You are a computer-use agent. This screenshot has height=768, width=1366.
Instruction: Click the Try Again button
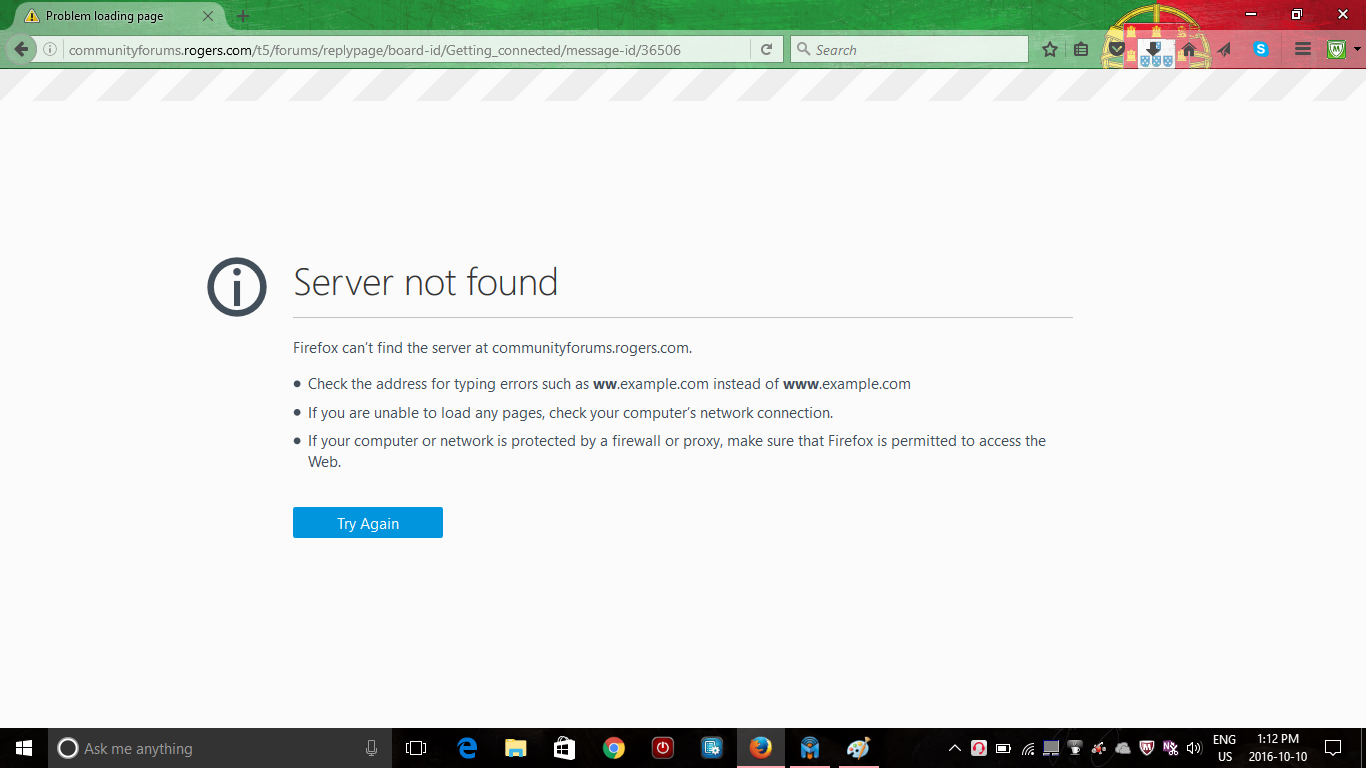point(368,523)
